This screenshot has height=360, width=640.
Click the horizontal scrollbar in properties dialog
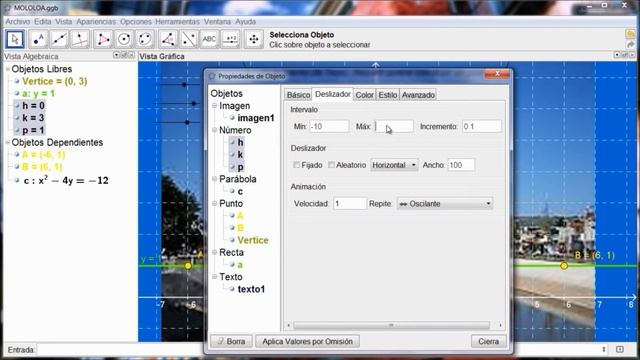391,325
